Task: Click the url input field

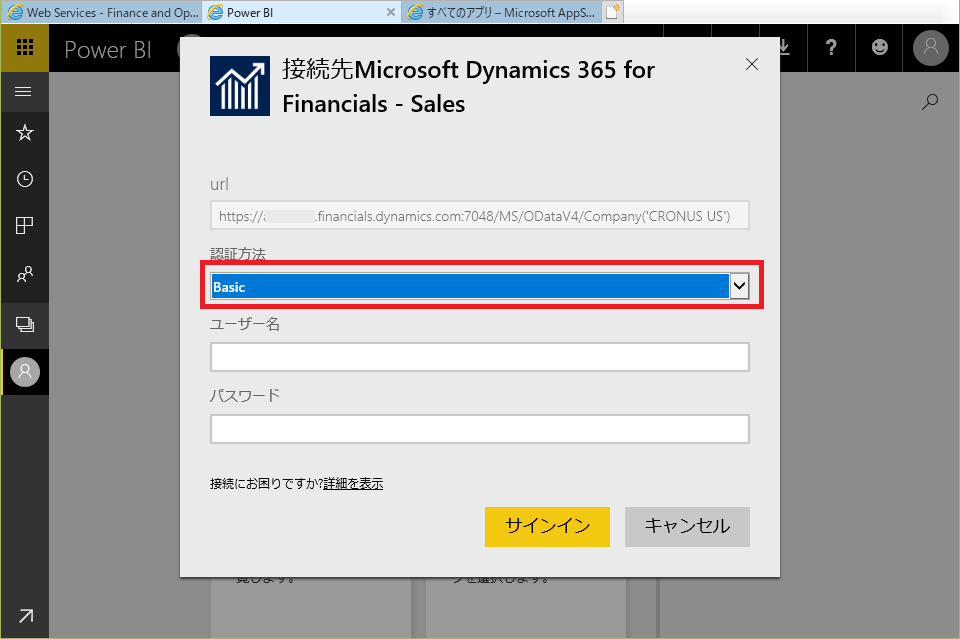Action: click(480, 215)
